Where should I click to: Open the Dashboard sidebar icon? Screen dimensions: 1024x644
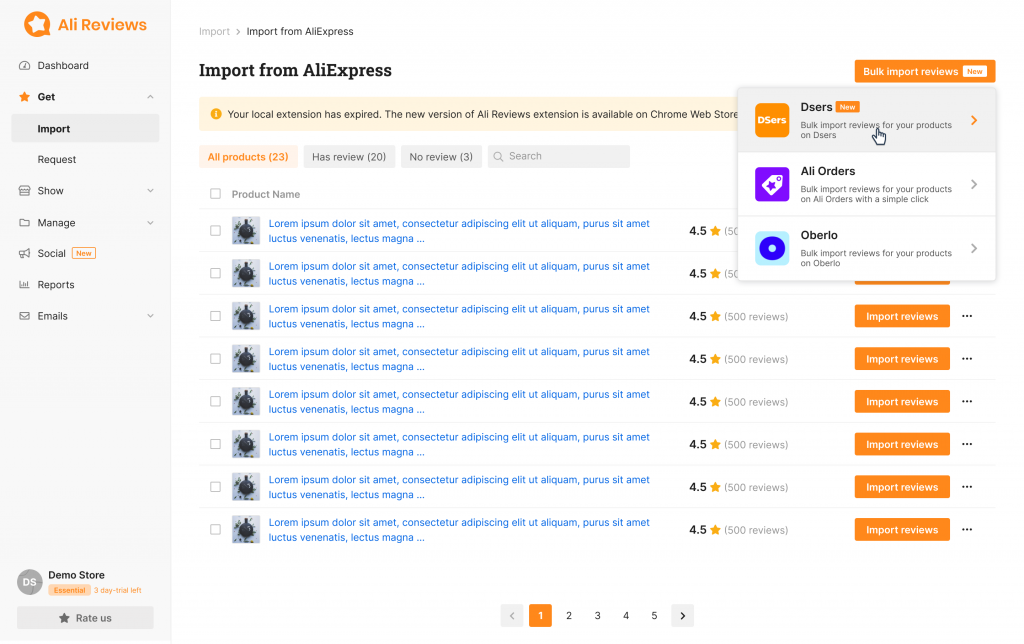(24, 65)
